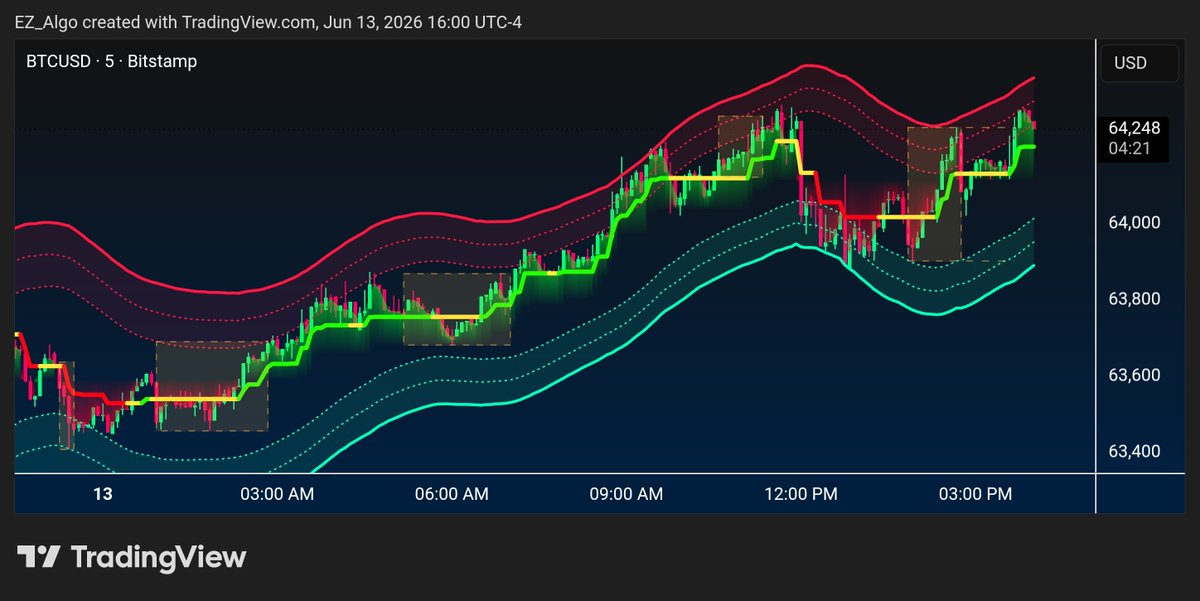Click the 03:00 PM time axis label
The height and width of the screenshot is (601, 1200).
pos(974,494)
